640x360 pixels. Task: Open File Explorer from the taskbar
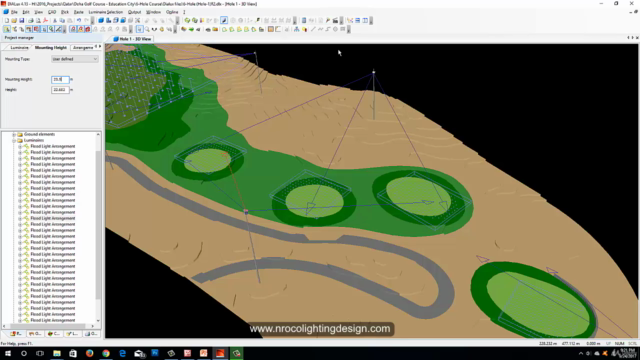57,353
